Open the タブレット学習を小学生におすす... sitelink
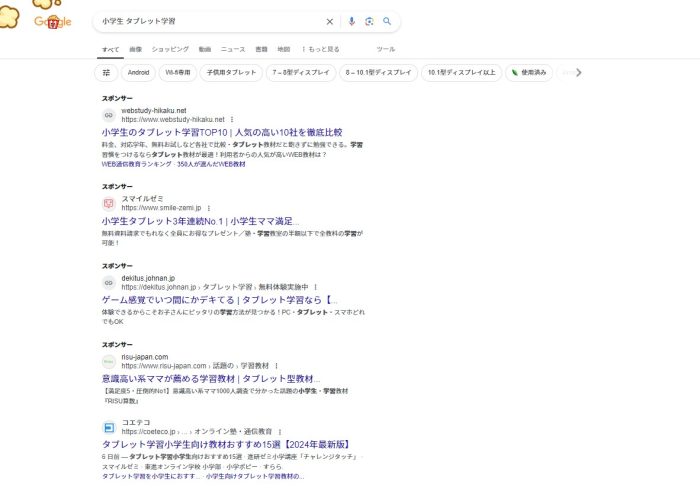The width and height of the screenshot is (700, 488). coord(151,476)
